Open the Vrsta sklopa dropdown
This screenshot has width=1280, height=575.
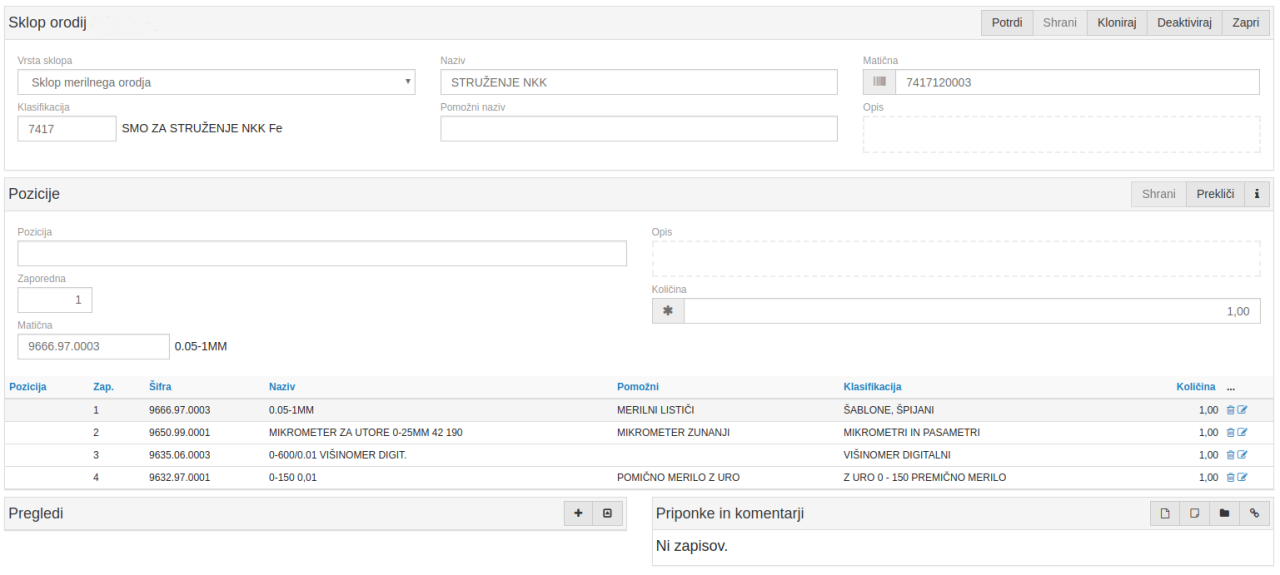[216, 82]
